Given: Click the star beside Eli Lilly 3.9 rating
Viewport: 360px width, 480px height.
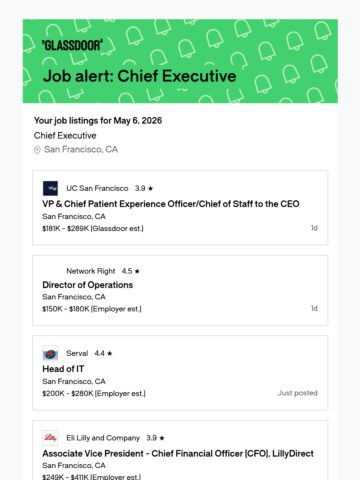Looking at the screenshot, I should (162, 438).
